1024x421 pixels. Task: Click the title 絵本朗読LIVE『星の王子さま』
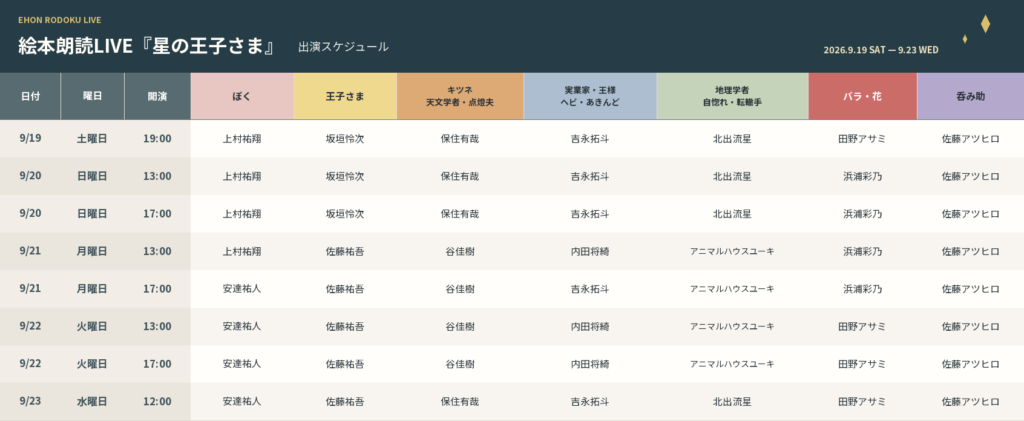[x=148, y=47]
